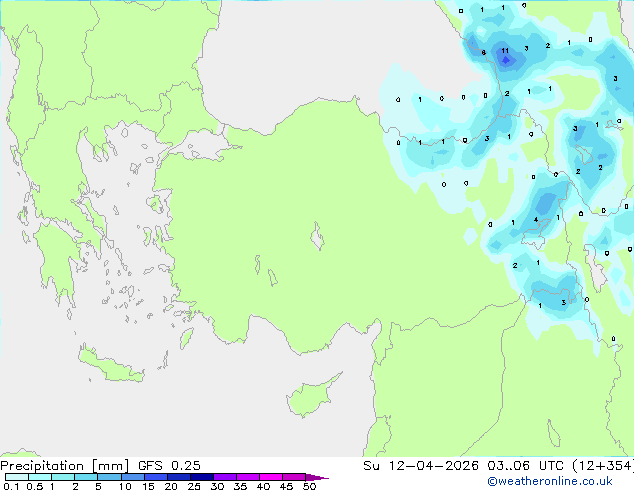Click the 35–40 mm legend swatch
The width and height of the screenshot is (634, 490).
point(247,477)
